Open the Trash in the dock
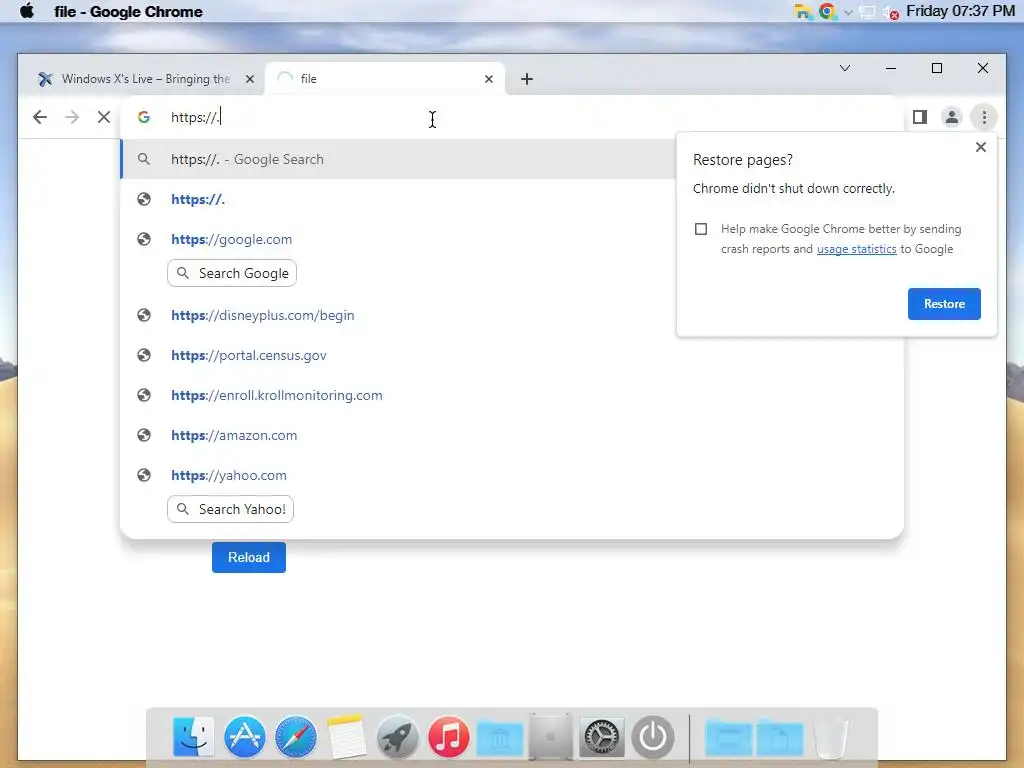The image size is (1024, 768). pyautogui.click(x=831, y=739)
